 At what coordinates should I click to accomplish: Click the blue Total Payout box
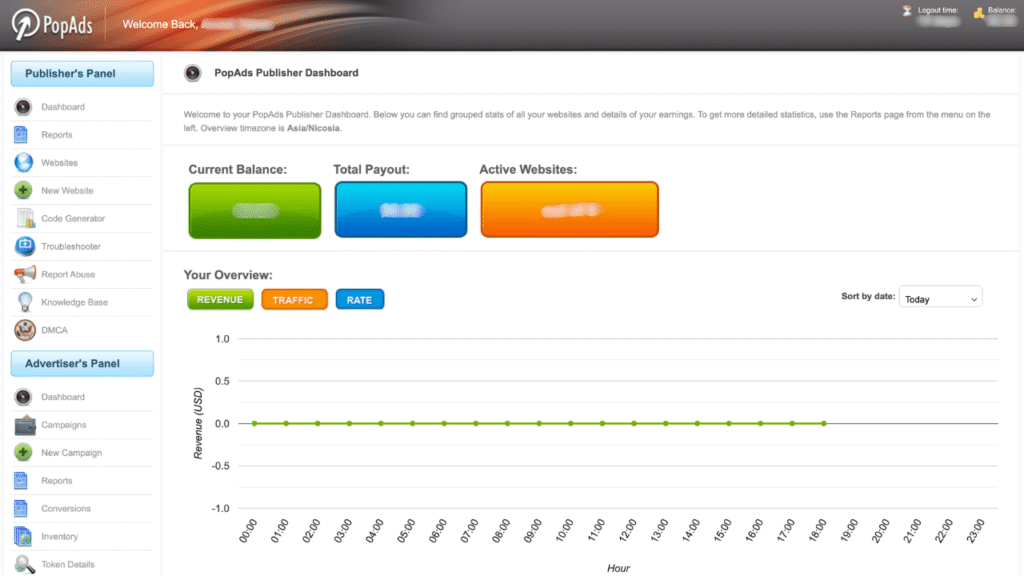click(401, 210)
